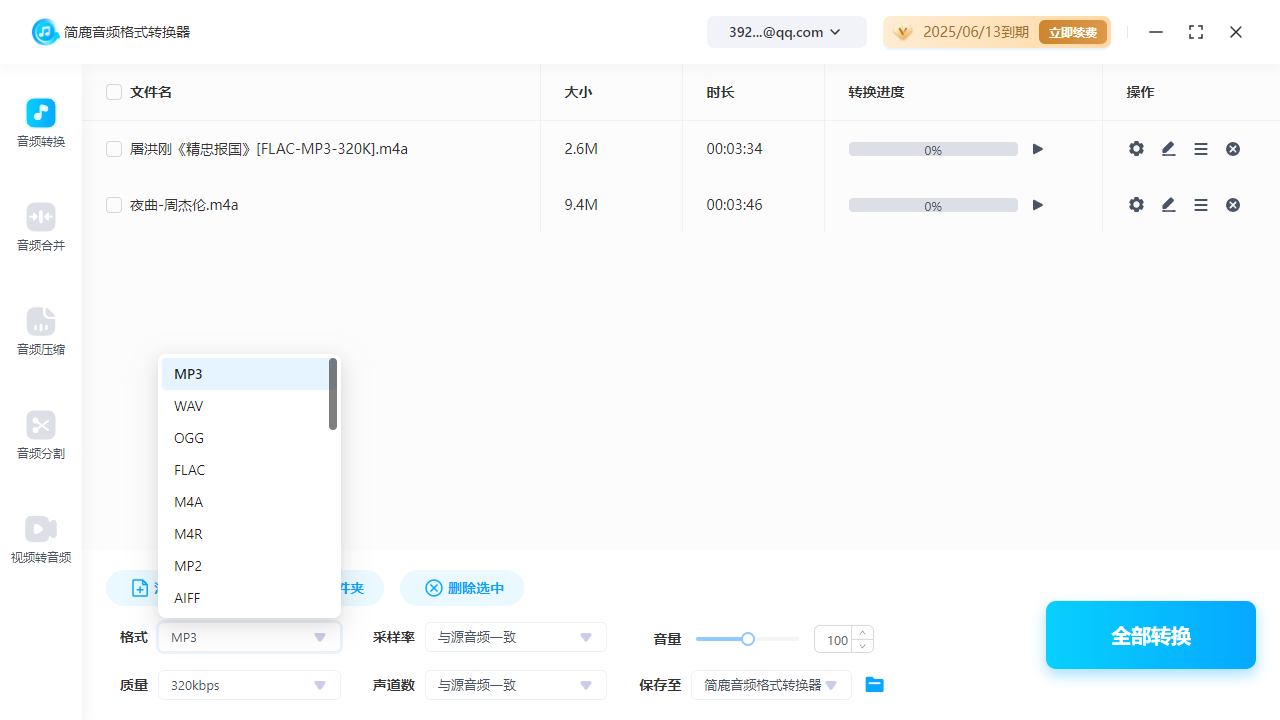
Task: Adjust the 音量 volume slider handle
Action: click(x=747, y=638)
